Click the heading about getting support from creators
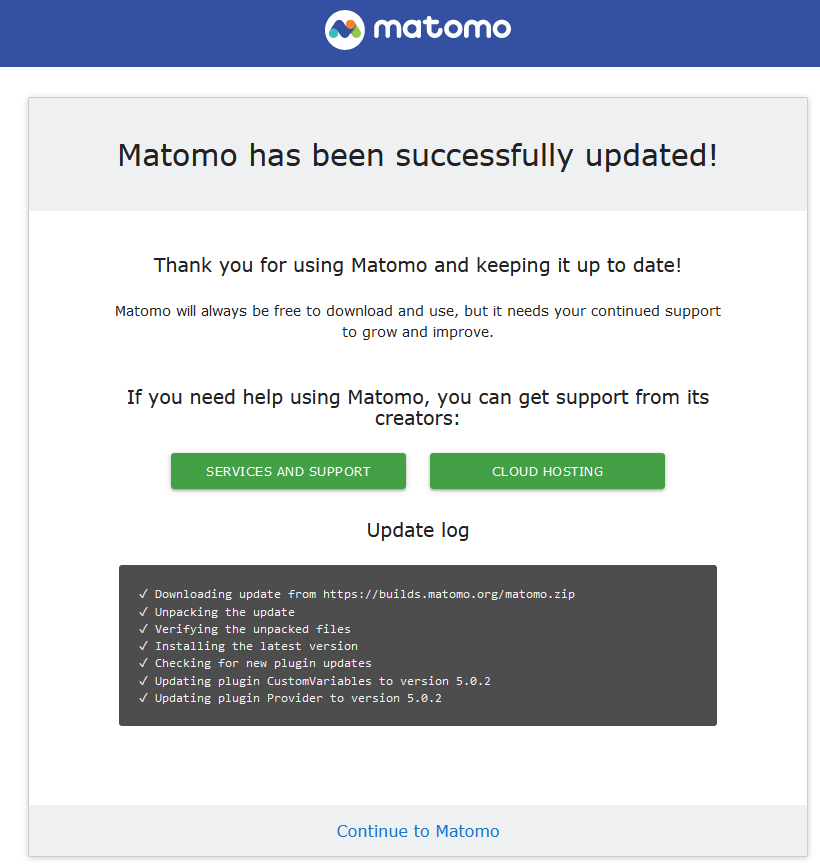This screenshot has height=864, width=820. [x=418, y=407]
